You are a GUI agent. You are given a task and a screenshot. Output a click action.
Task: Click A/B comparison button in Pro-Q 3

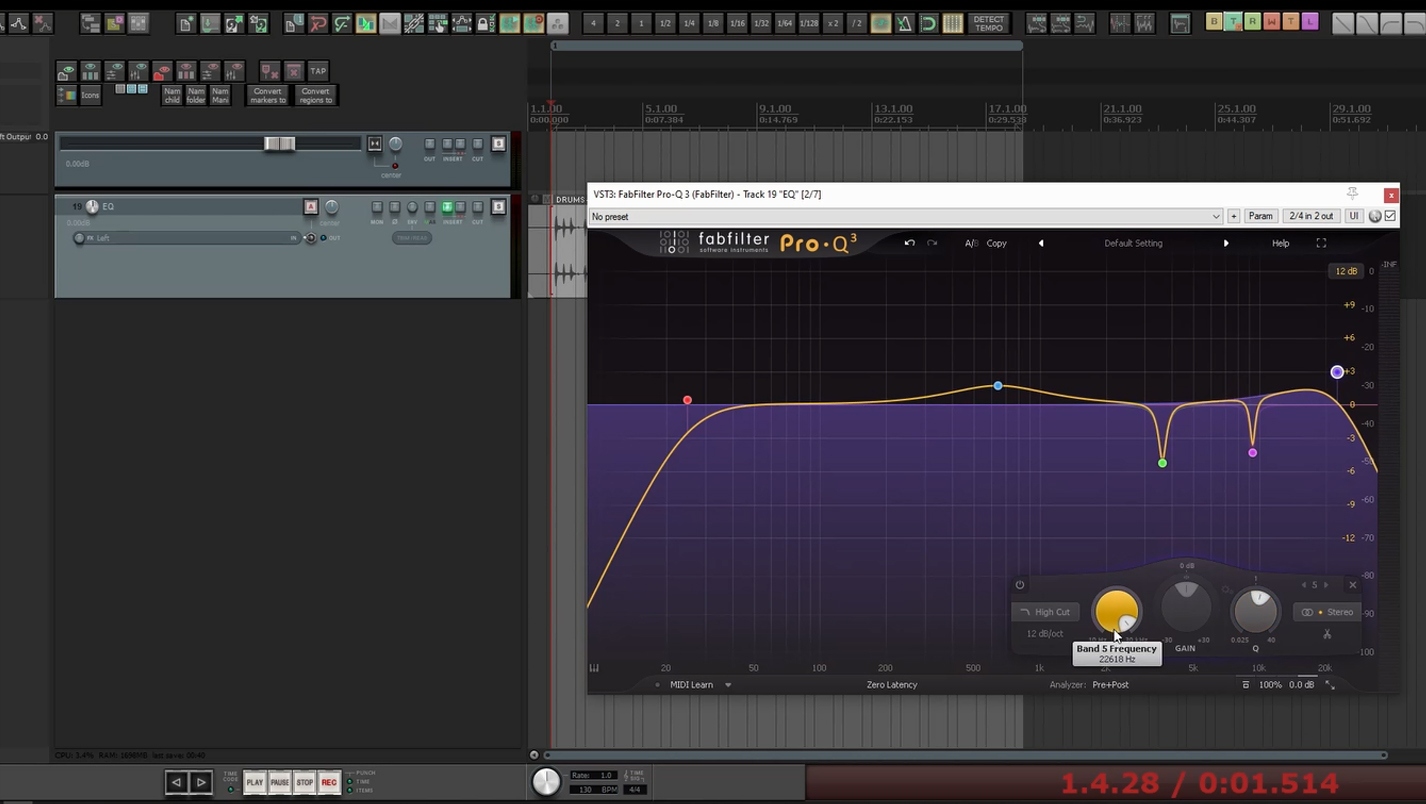pyautogui.click(x=971, y=243)
